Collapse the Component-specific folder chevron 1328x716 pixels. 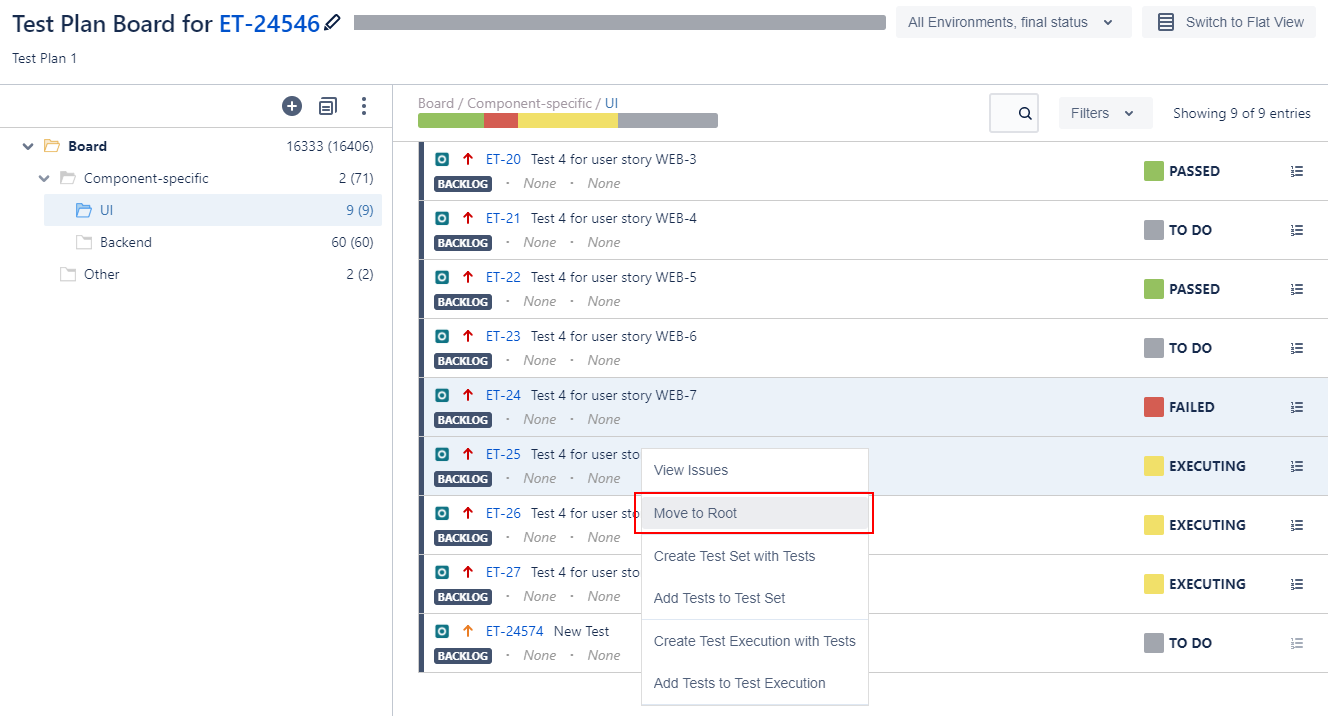coord(44,178)
